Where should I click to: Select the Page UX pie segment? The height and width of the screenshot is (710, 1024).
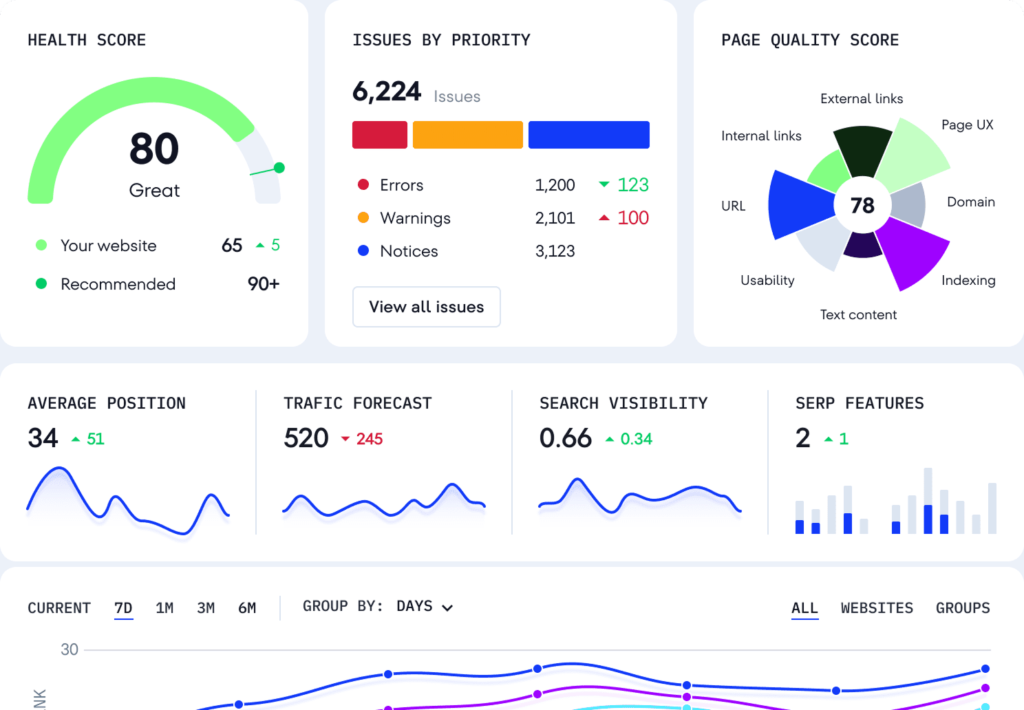(x=915, y=150)
